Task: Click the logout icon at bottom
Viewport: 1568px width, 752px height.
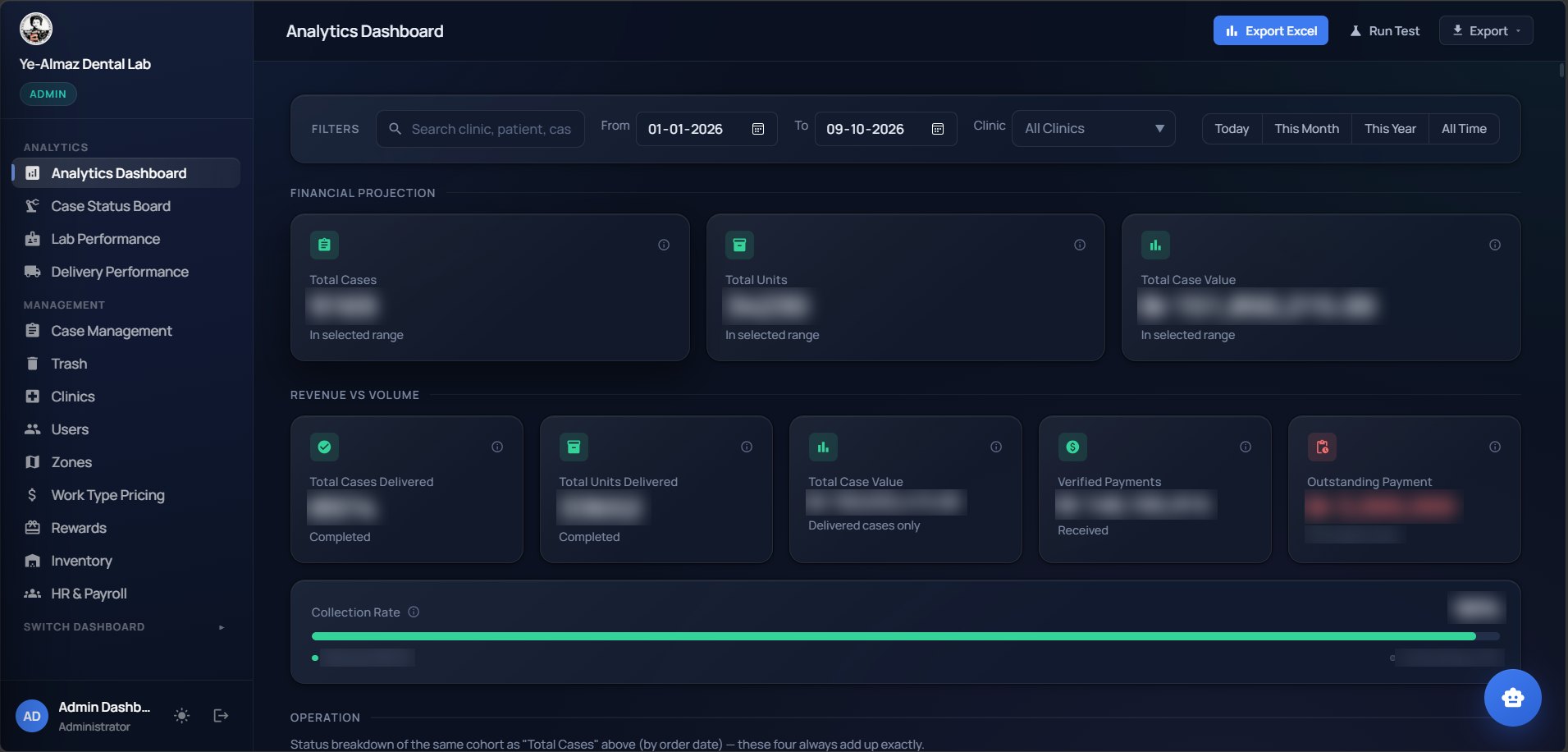Action: click(x=221, y=716)
